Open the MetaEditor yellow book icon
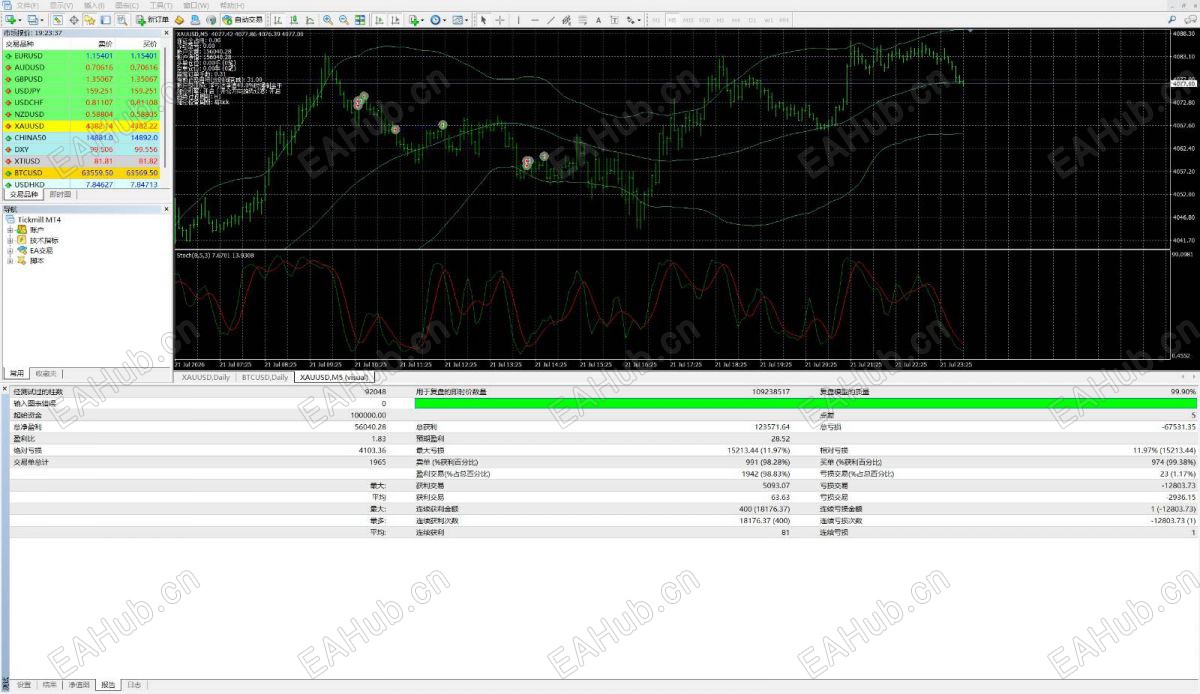This screenshot has width=1200, height=694. 179,20
